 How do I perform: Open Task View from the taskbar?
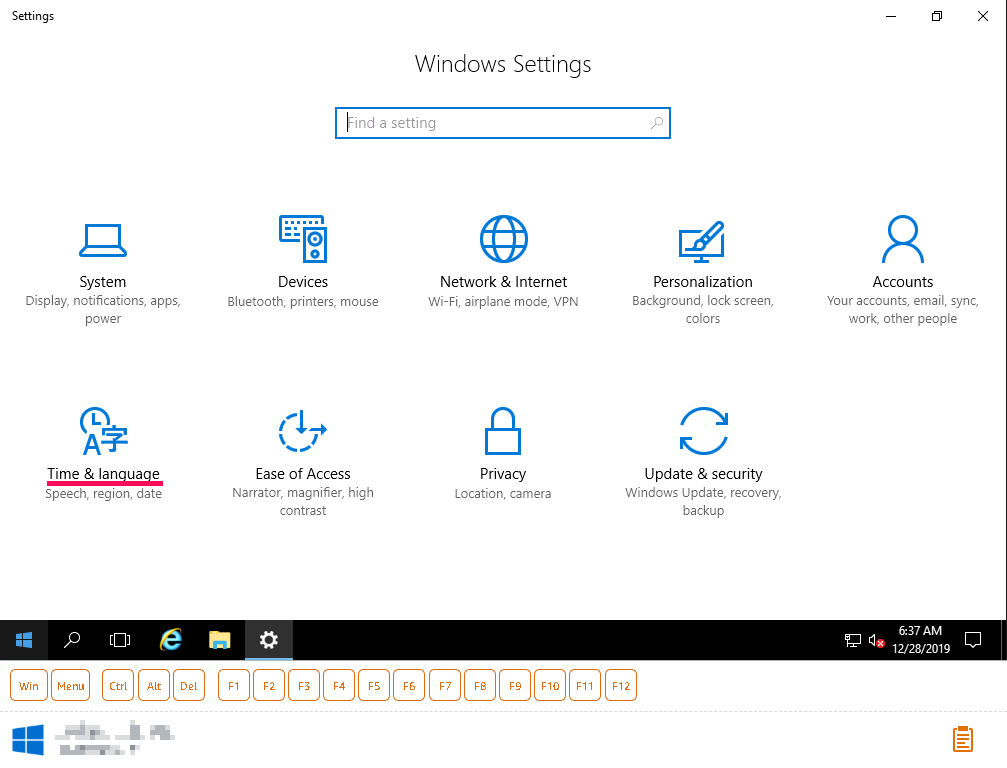point(120,640)
